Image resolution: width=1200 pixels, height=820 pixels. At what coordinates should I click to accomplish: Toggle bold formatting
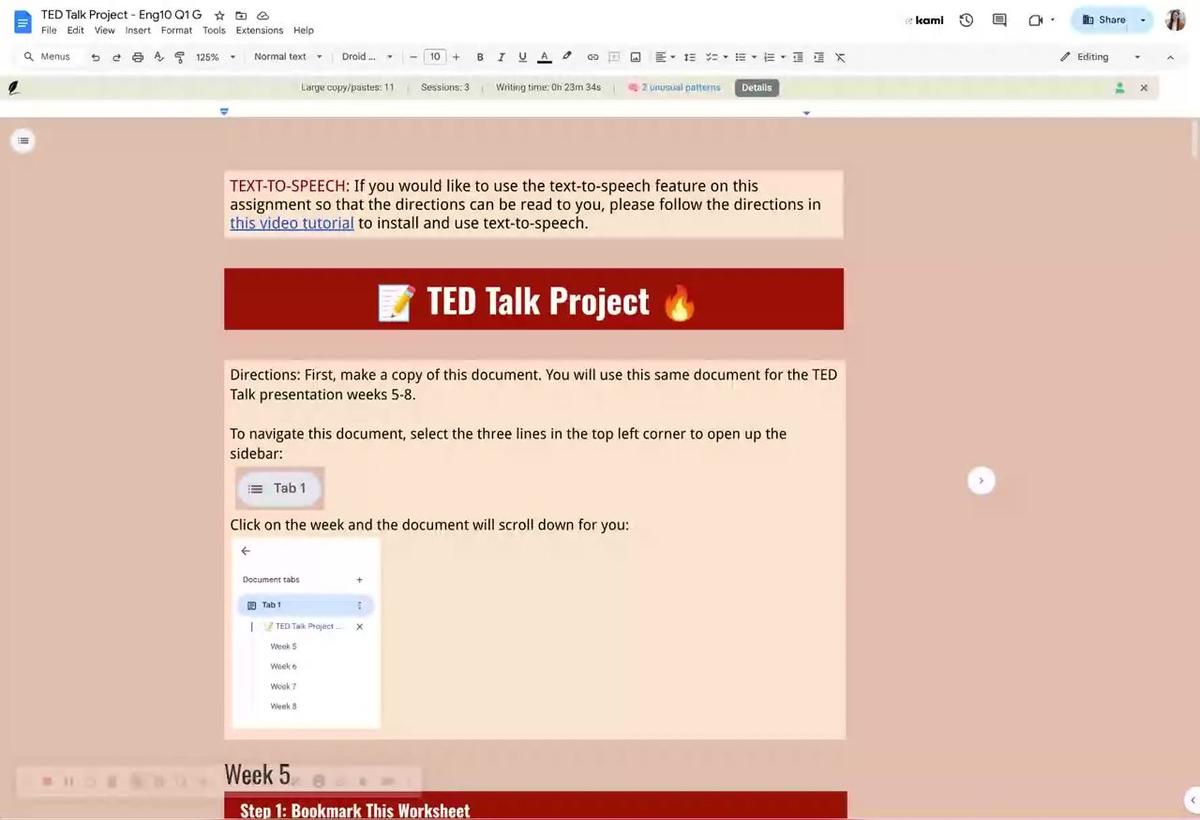click(x=480, y=57)
